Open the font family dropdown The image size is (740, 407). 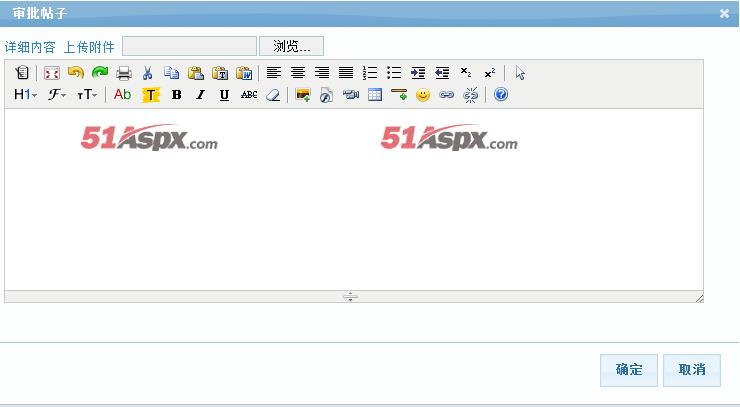[57, 94]
